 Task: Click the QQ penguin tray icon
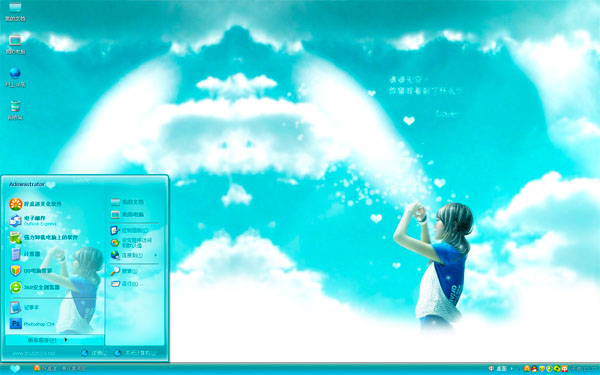[x=534, y=368]
